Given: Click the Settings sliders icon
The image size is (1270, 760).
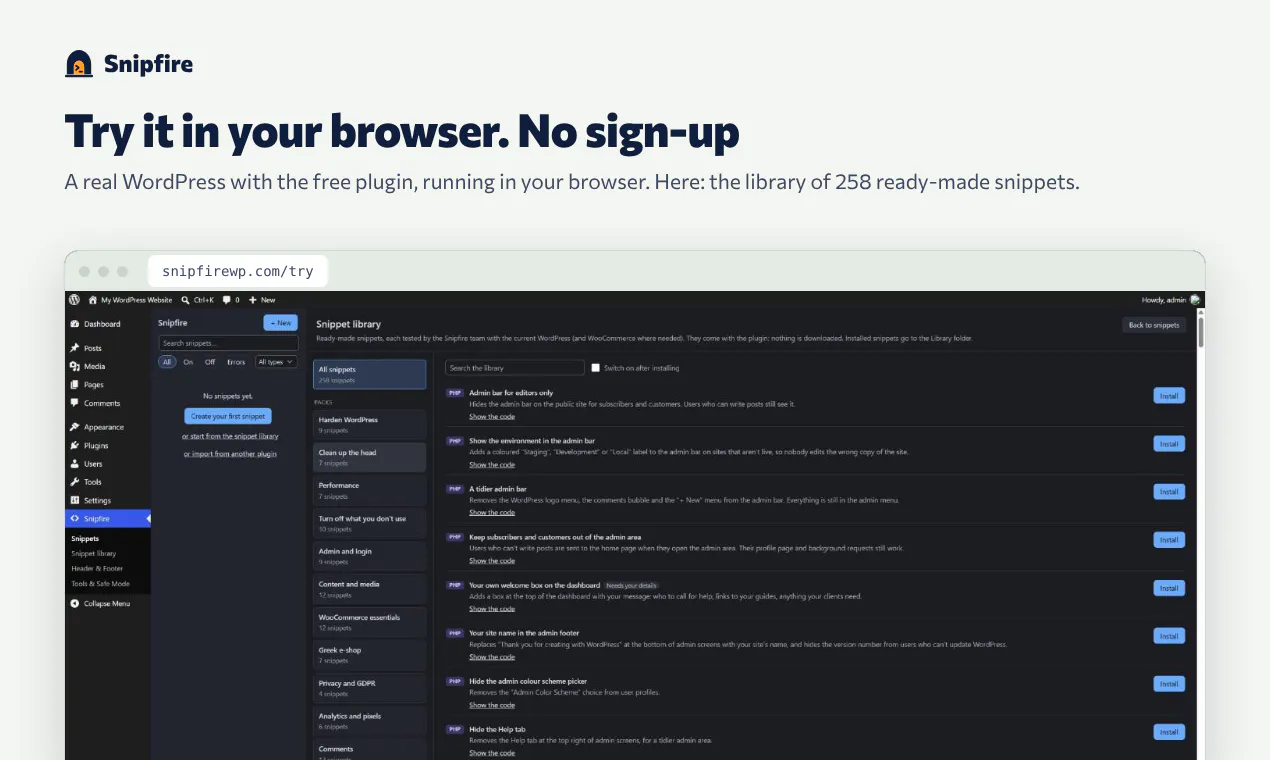Looking at the screenshot, I should [75, 500].
